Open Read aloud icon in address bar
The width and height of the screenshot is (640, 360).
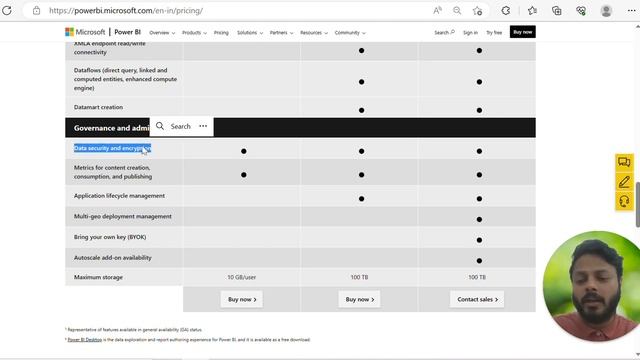point(437,11)
